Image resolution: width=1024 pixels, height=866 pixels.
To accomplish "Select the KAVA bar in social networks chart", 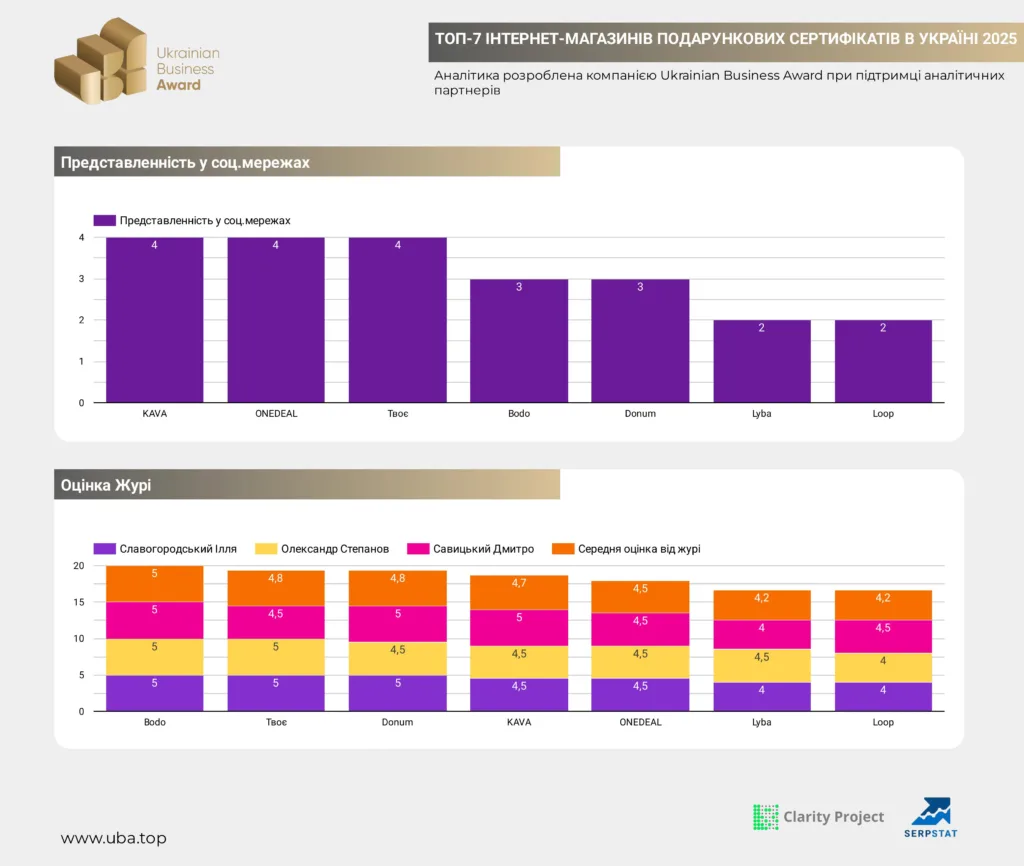I will point(155,320).
